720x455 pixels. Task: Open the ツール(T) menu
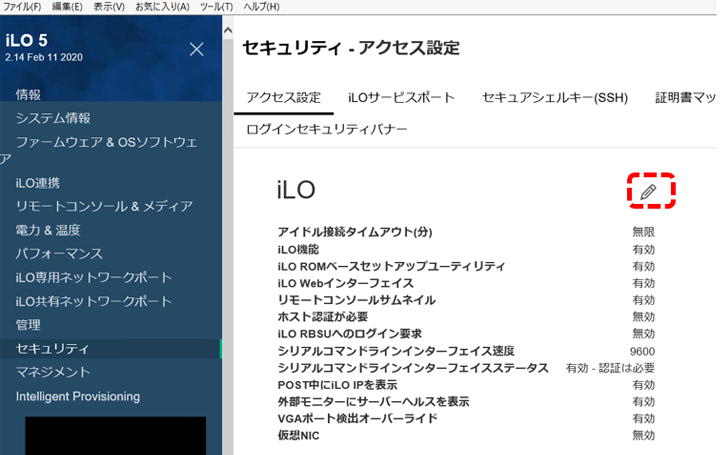[216, 7]
